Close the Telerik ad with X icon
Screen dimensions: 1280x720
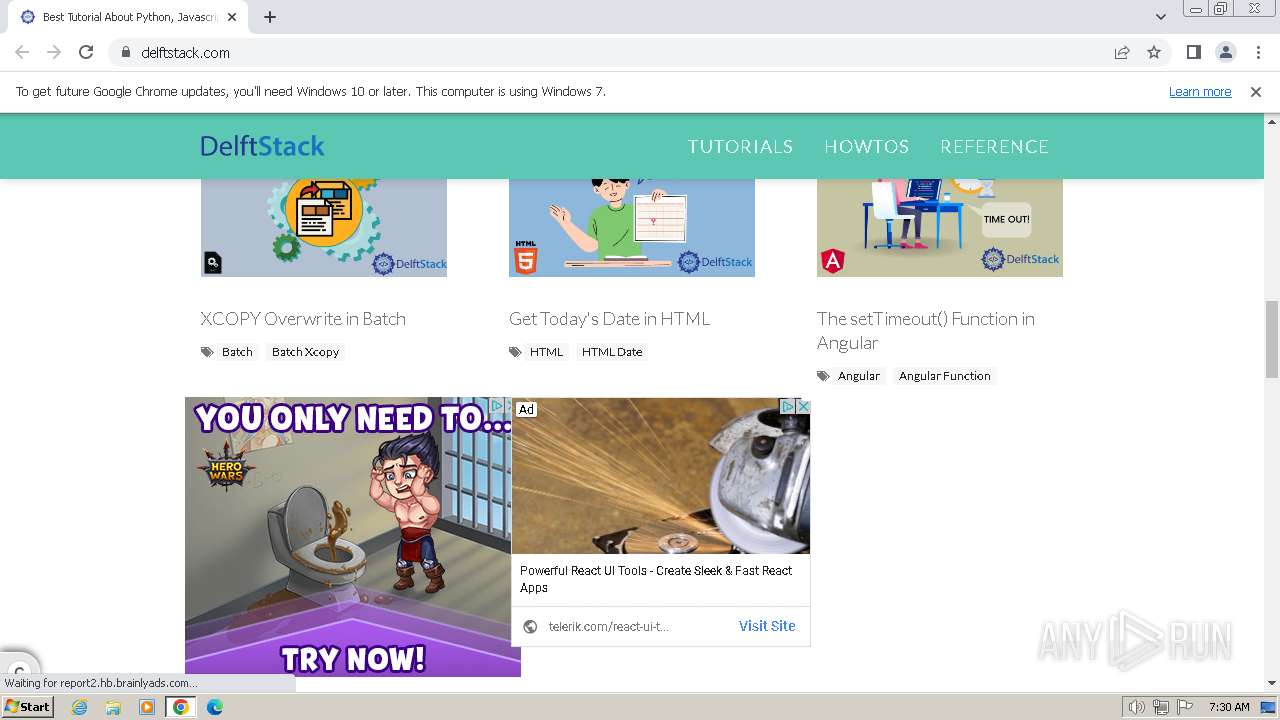click(802, 406)
